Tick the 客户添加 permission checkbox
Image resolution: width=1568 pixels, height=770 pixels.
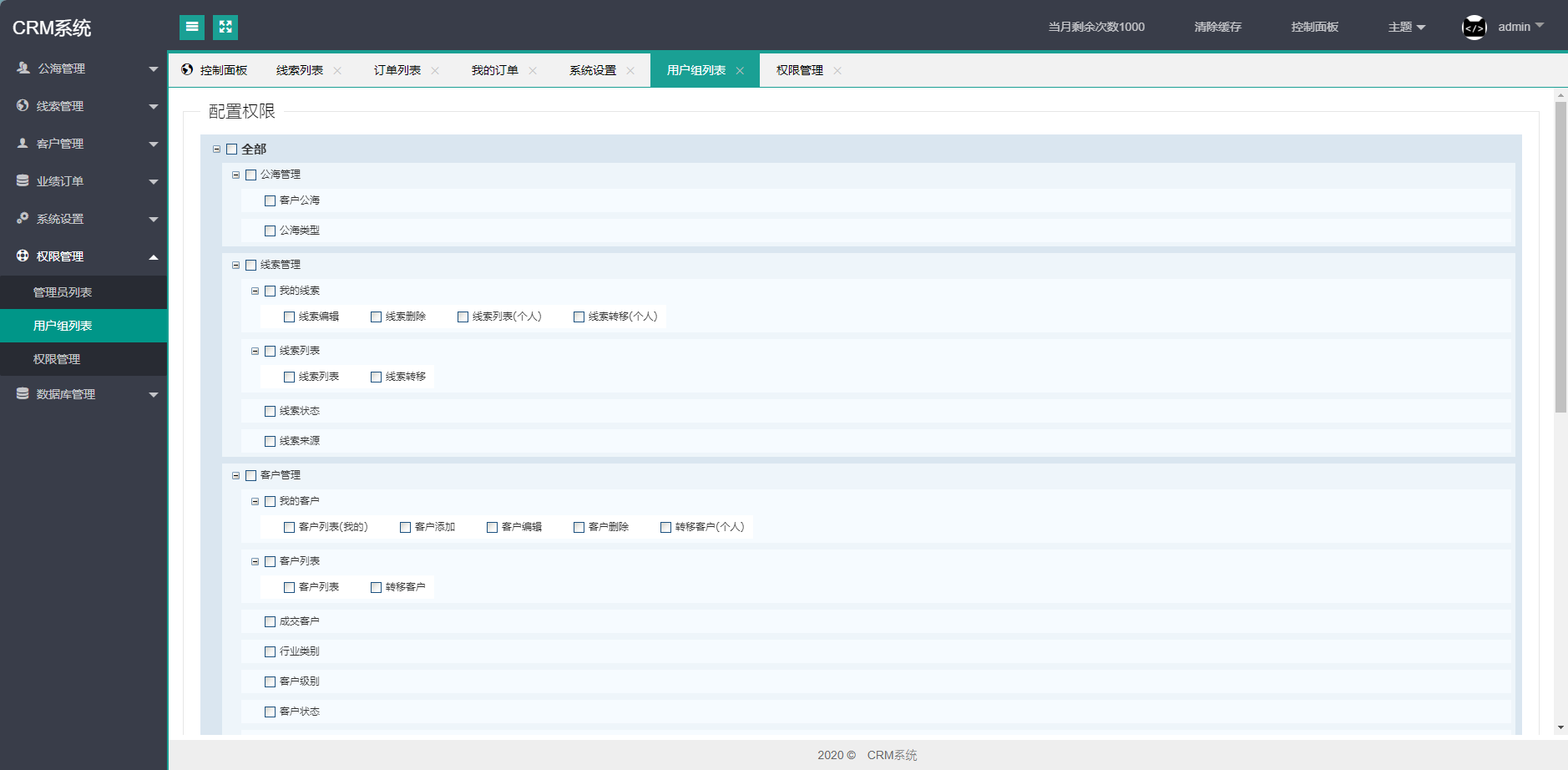(x=405, y=528)
